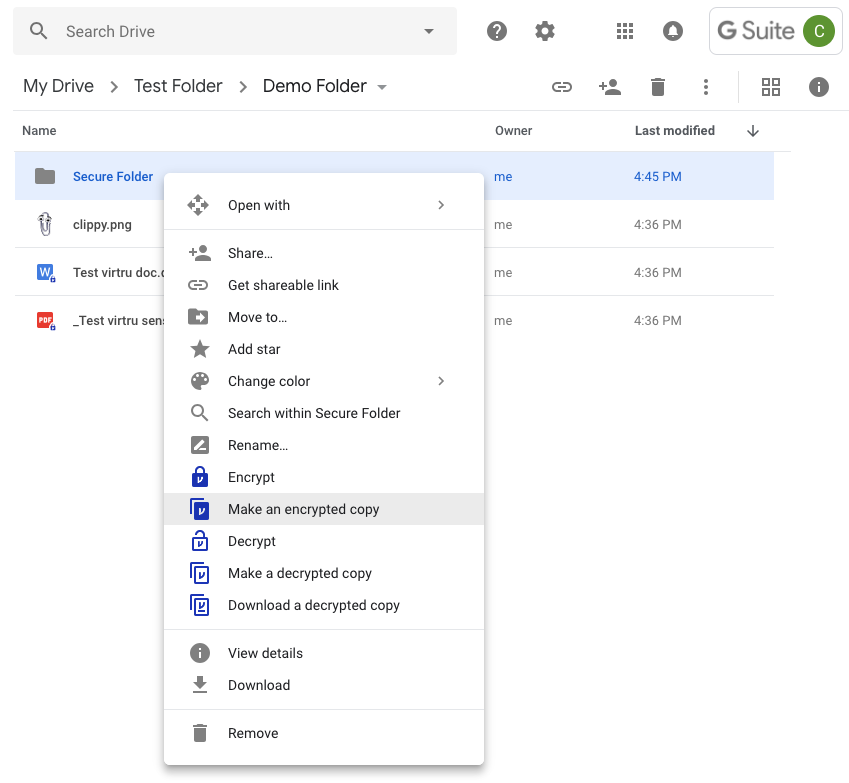Sort by the Owner column header

513,130
